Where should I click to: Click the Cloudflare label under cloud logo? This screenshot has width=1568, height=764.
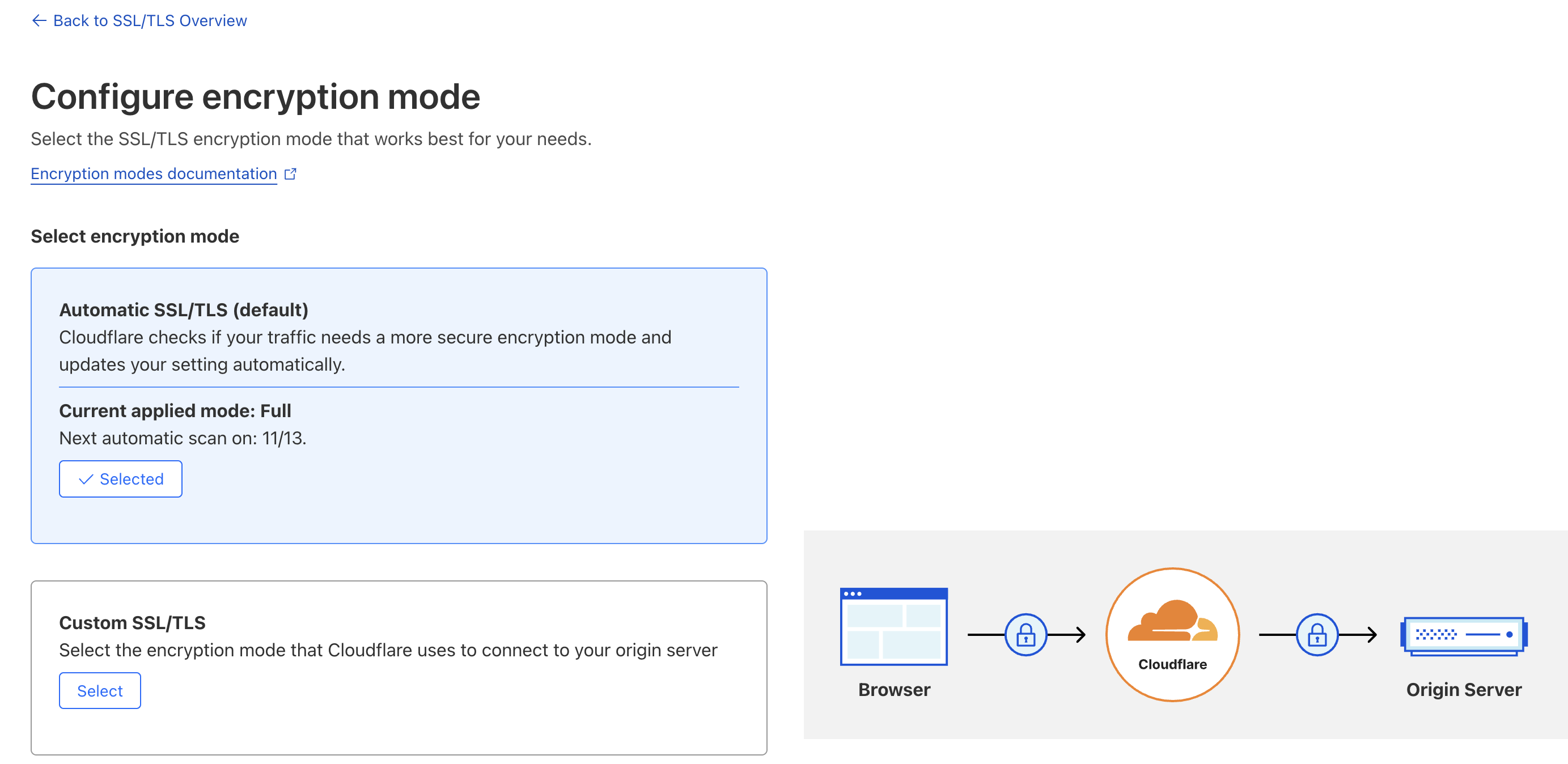click(x=1172, y=664)
